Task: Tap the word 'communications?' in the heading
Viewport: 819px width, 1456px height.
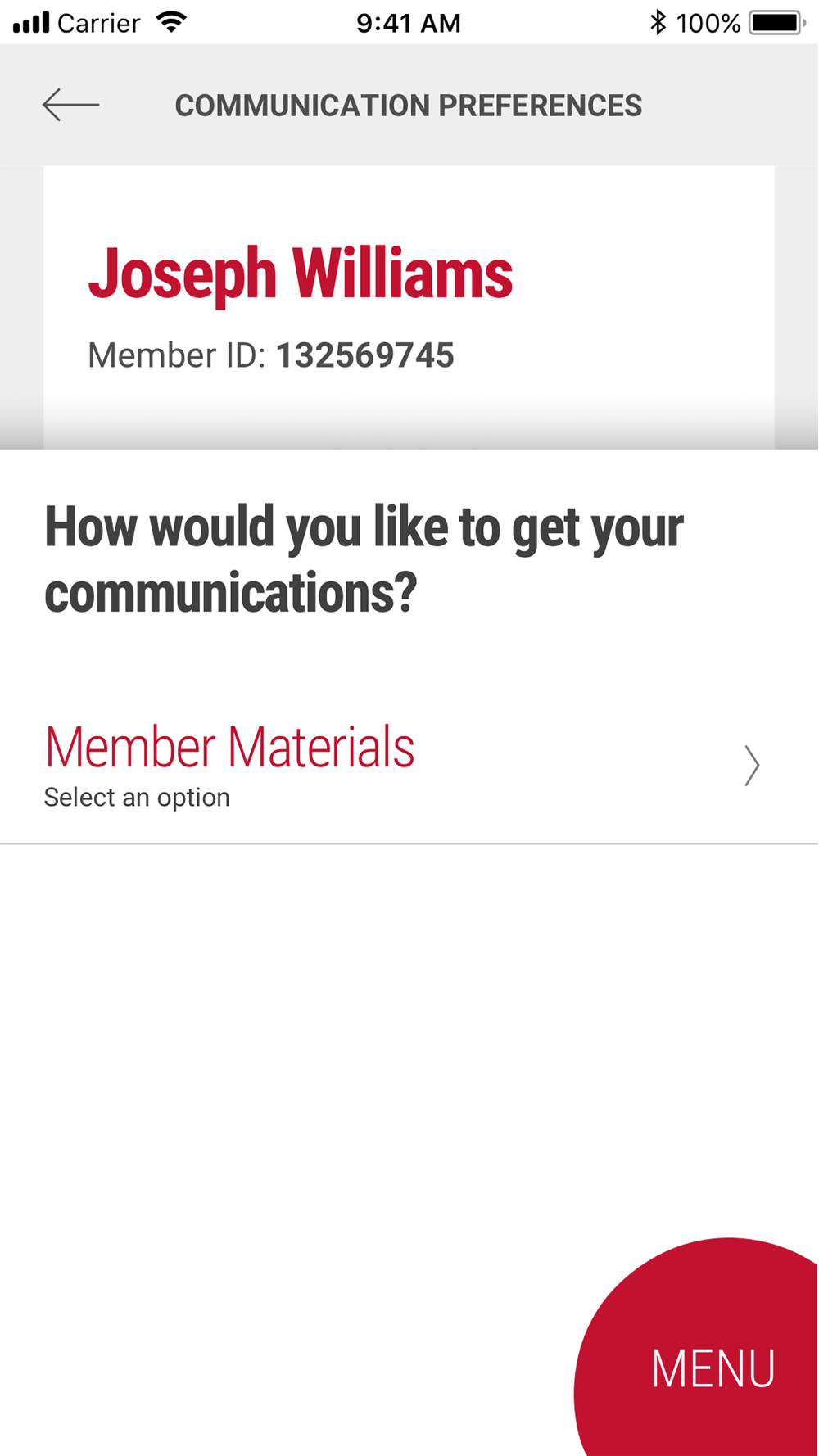Action: (230, 593)
